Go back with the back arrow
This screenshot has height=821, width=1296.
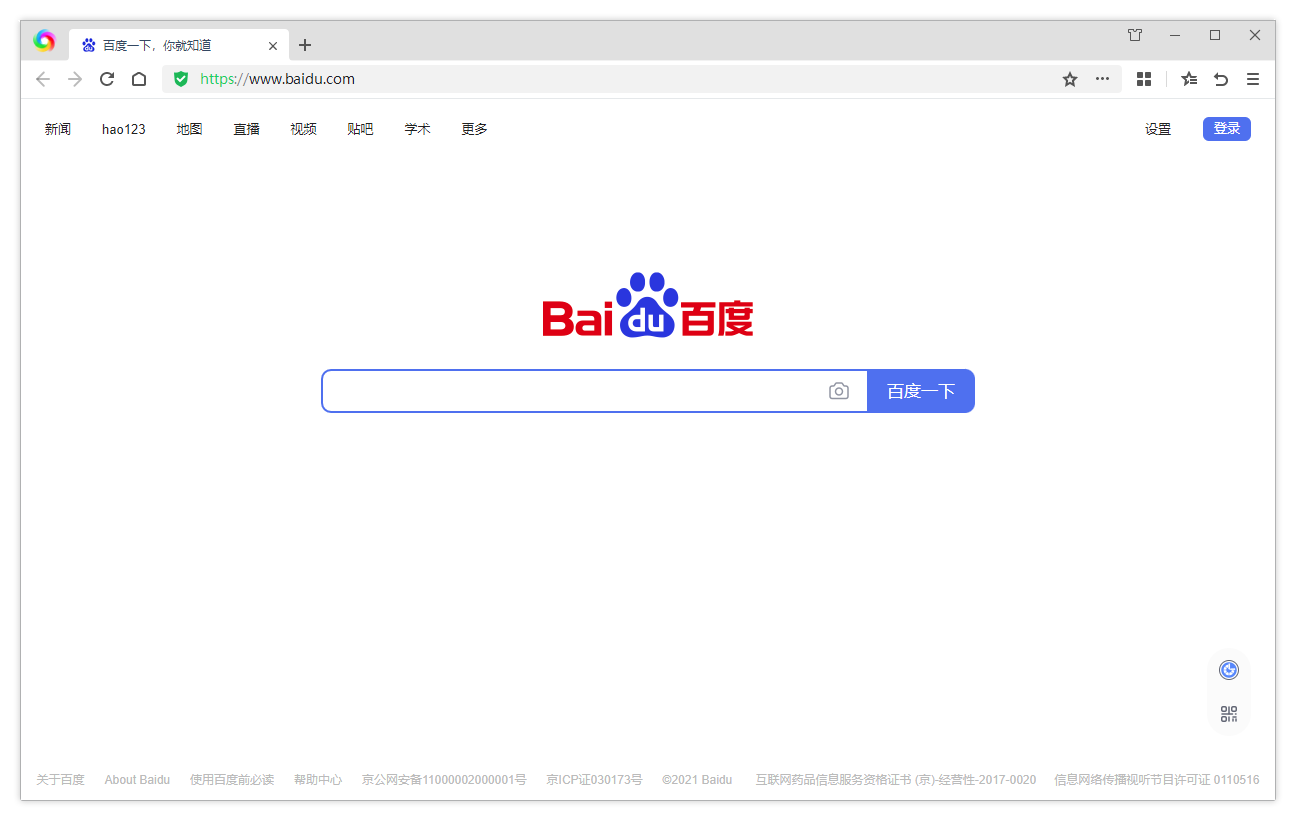point(42,79)
